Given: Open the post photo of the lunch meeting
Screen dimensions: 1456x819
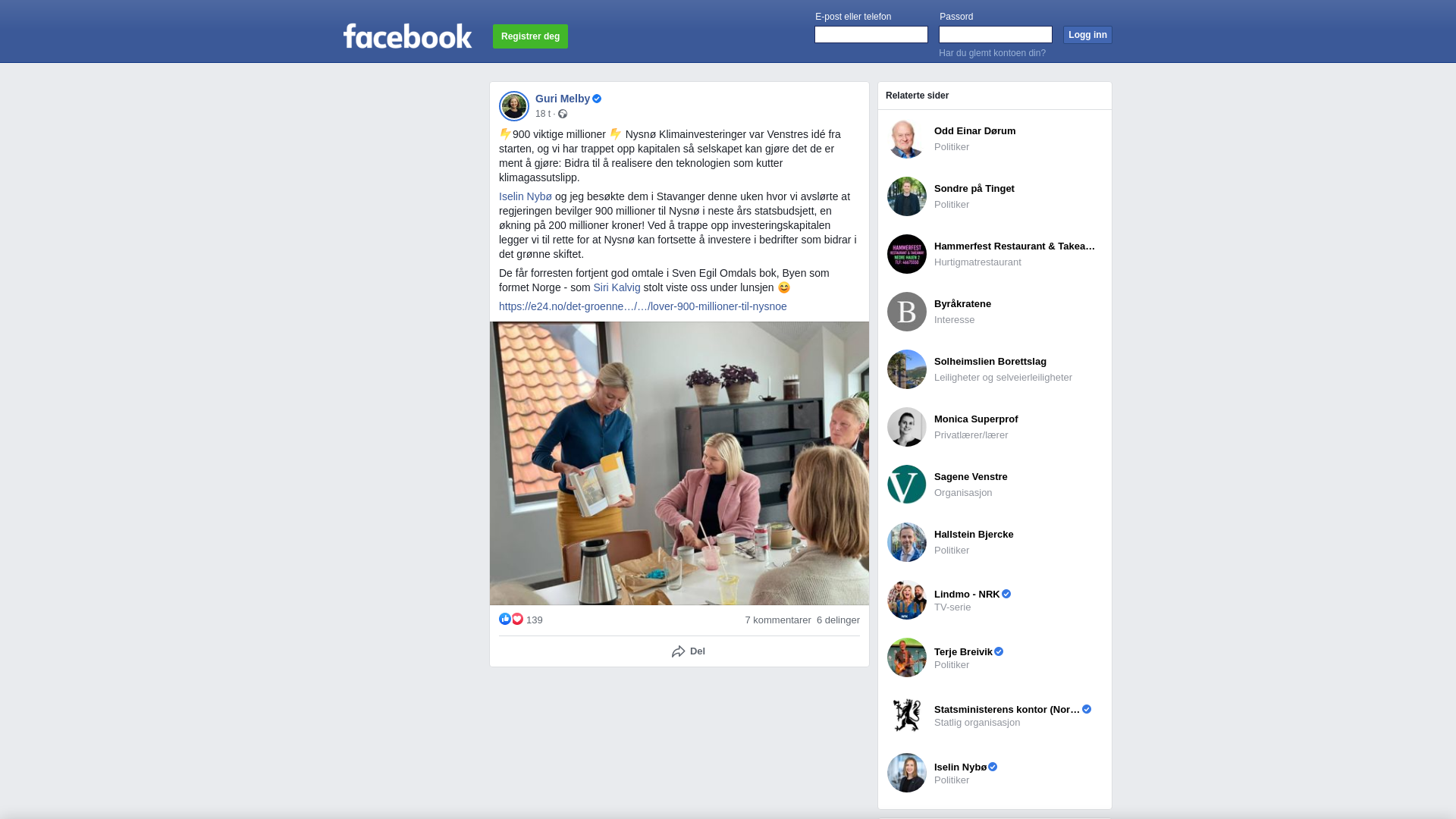Looking at the screenshot, I should coord(679,463).
